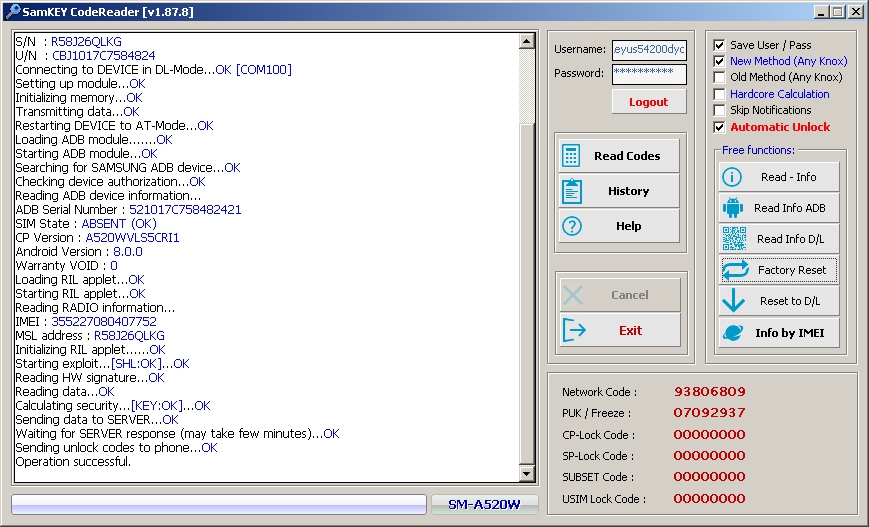The width and height of the screenshot is (869, 527).
Task: Check the Skip Notifications box
Action: (719, 110)
